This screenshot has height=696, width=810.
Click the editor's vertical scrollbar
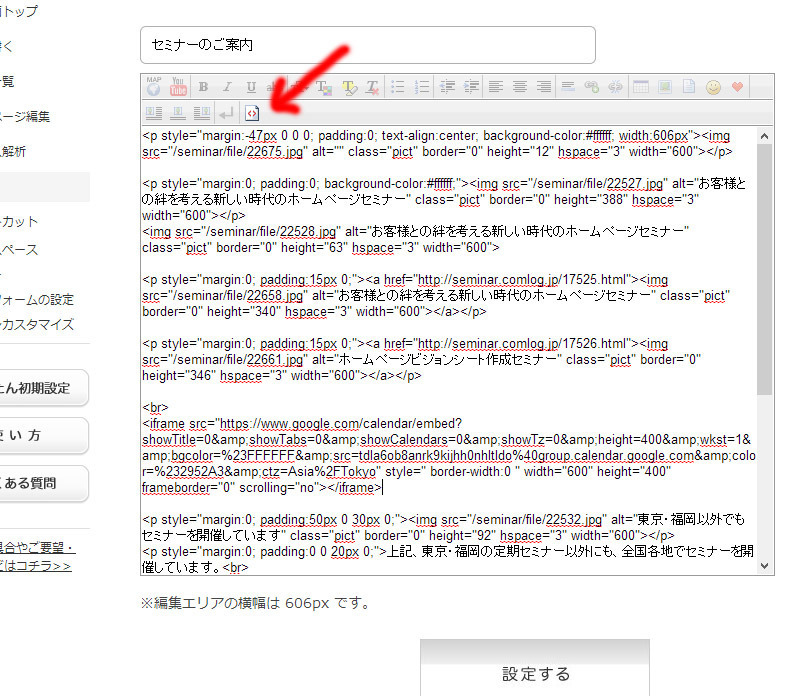pos(765,270)
